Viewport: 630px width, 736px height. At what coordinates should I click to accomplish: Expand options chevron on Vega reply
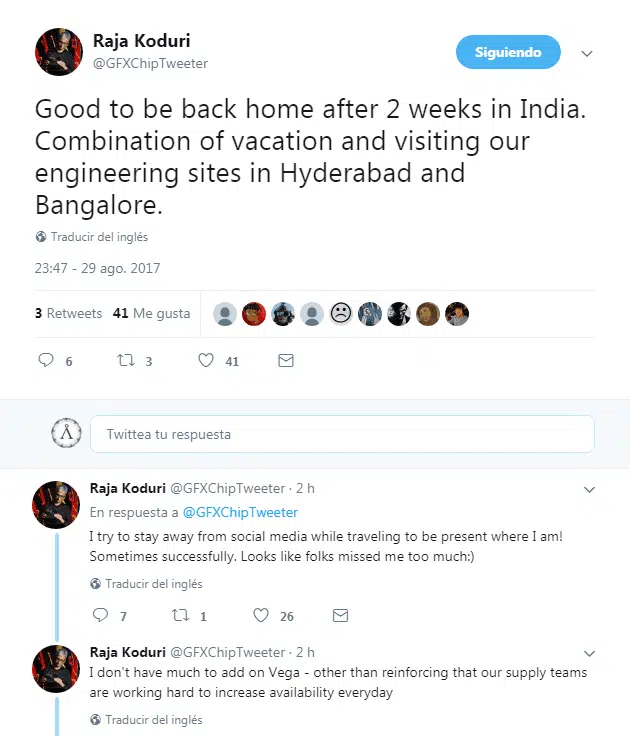589,653
